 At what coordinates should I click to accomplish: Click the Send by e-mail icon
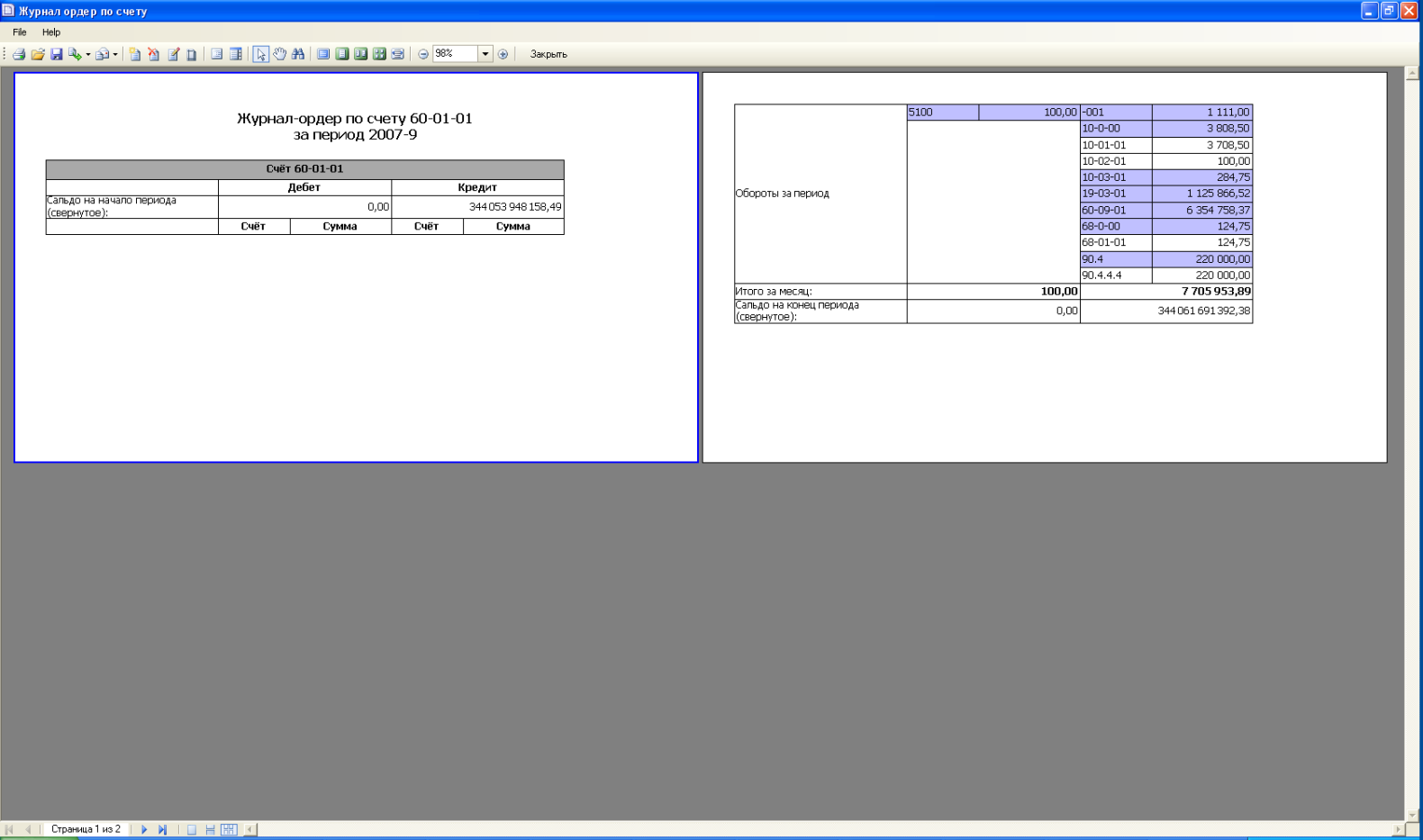(102, 54)
